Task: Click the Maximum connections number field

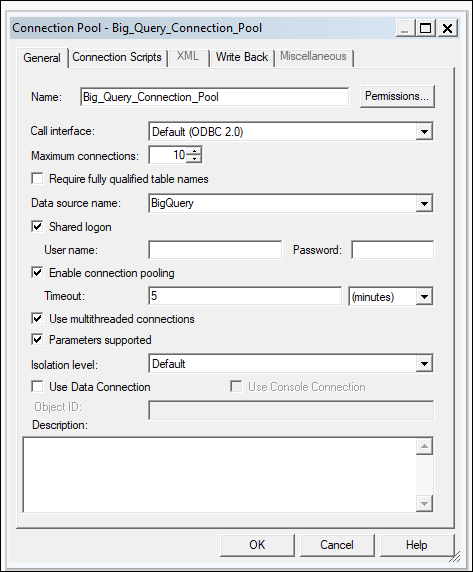Action: [x=168, y=155]
